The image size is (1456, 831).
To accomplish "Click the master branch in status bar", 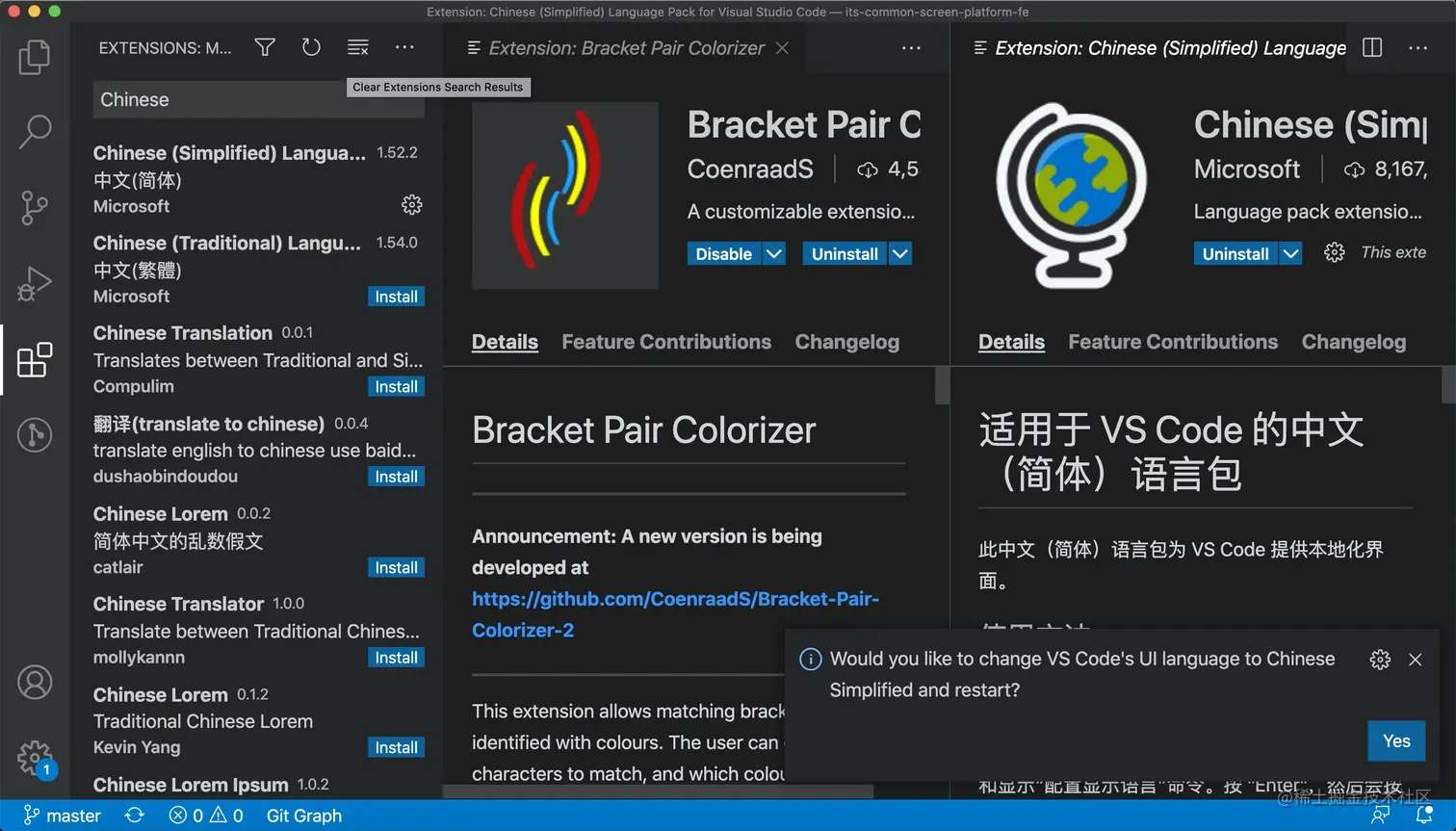I will [x=63, y=816].
